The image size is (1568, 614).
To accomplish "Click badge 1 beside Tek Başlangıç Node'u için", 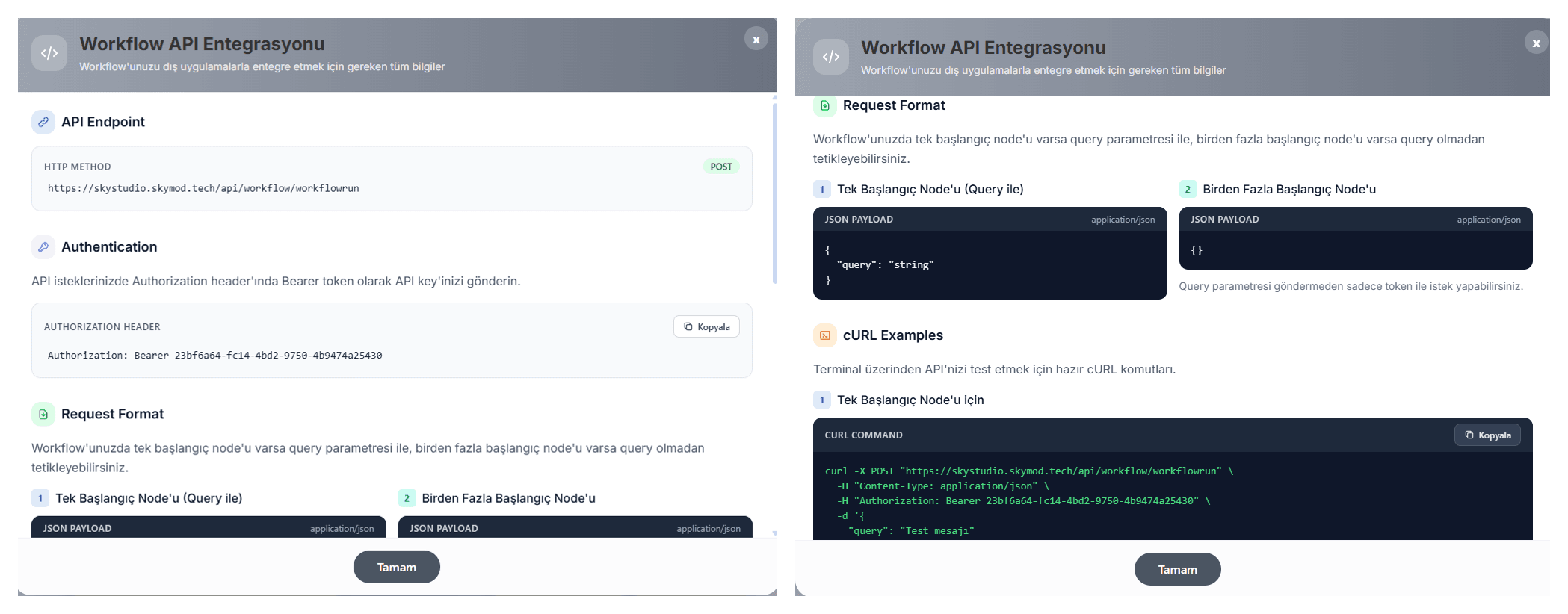I will pos(822,400).
